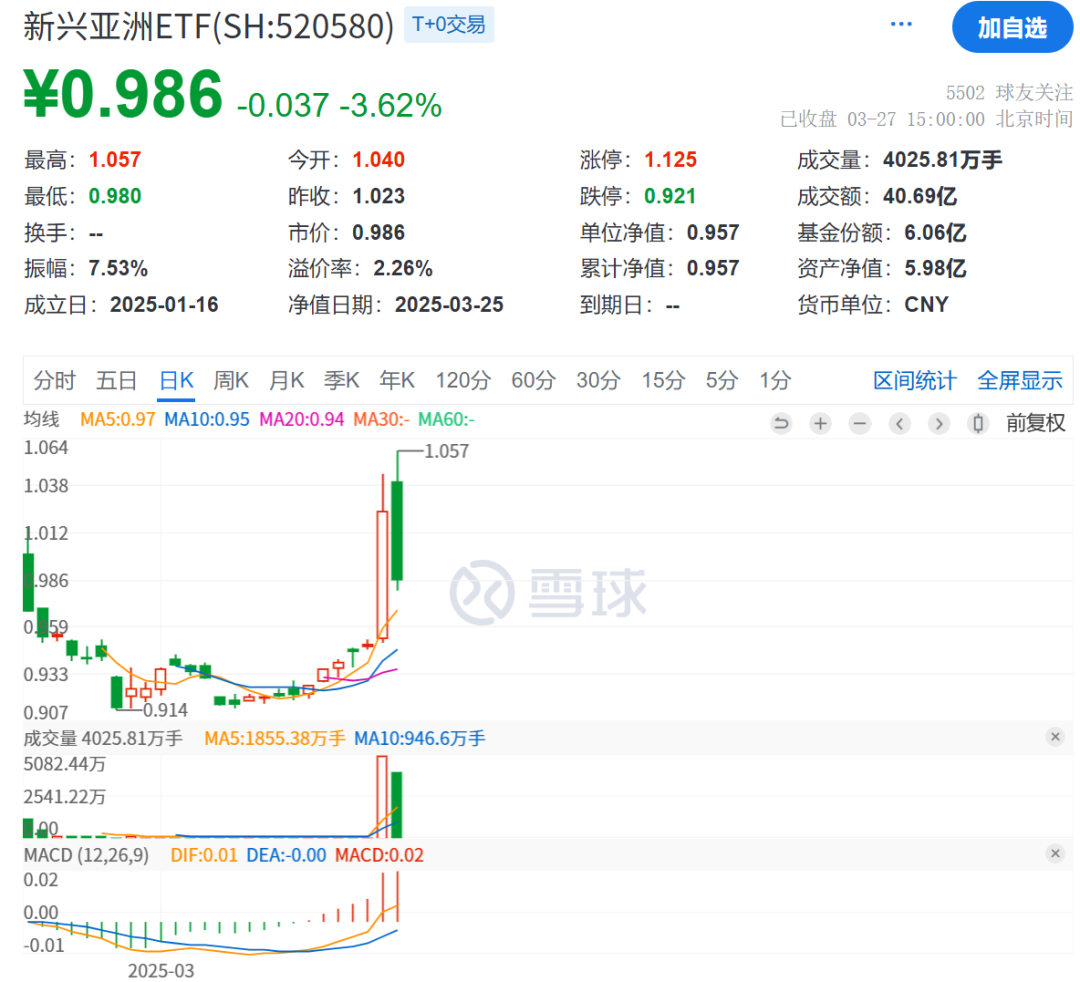The width and height of the screenshot is (1080, 982).
Task: Click the current price ¥0.986
Action: pyautogui.click(x=123, y=94)
